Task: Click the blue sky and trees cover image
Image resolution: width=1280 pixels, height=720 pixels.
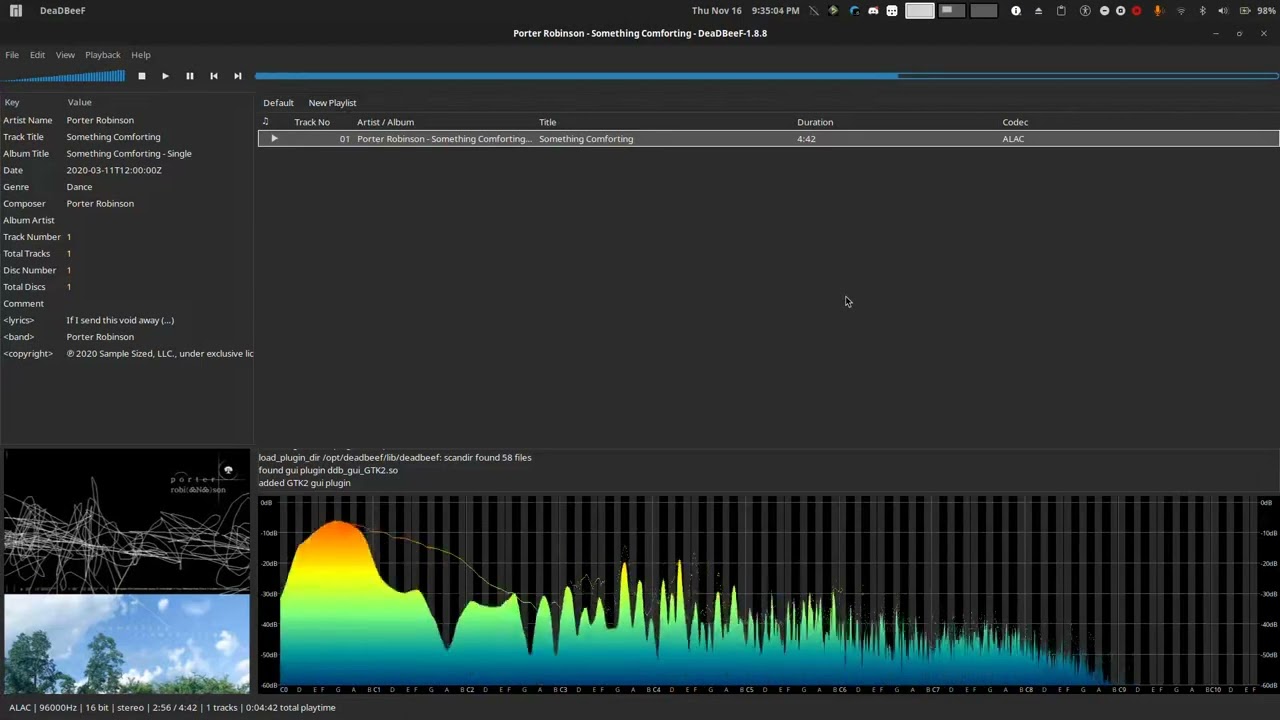Action: pyautogui.click(x=127, y=643)
